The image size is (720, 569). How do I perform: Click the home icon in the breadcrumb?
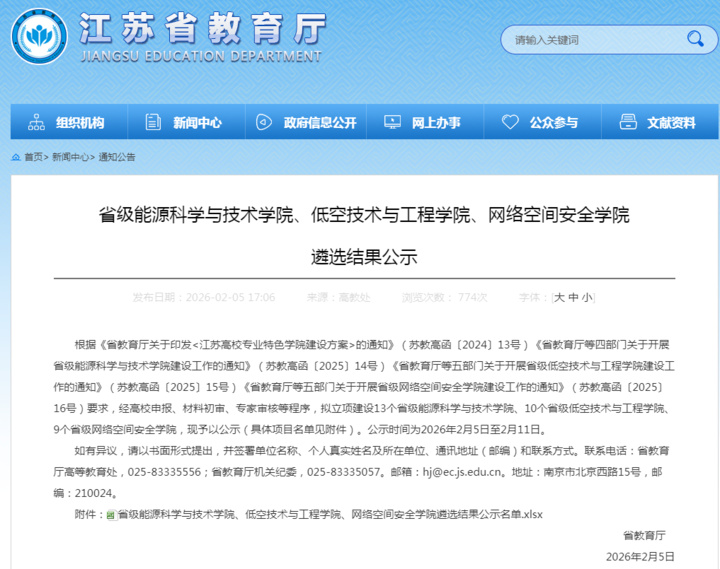(x=15, y=157)
